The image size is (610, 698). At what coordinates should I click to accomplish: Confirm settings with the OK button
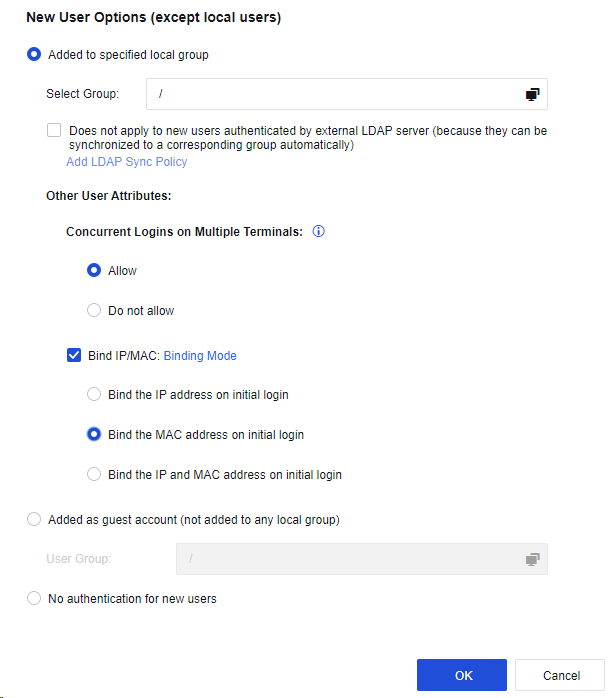(462, 676)
